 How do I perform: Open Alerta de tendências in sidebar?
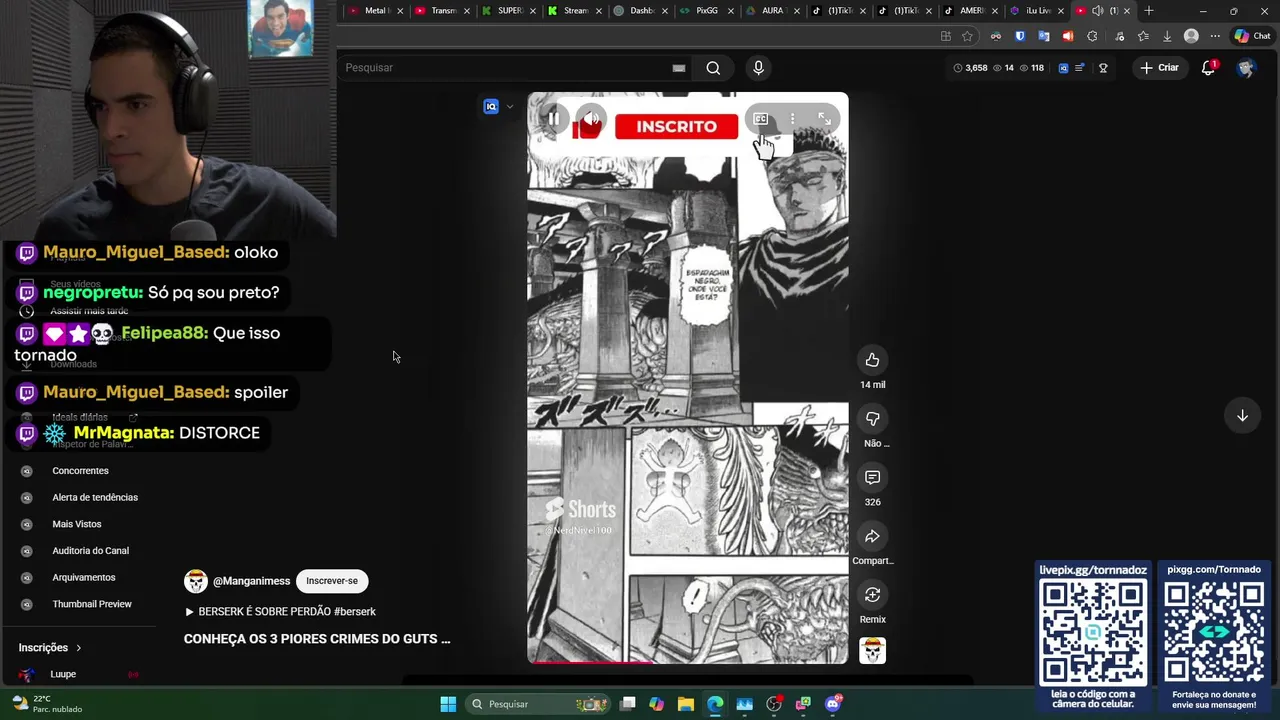point(95,497)
